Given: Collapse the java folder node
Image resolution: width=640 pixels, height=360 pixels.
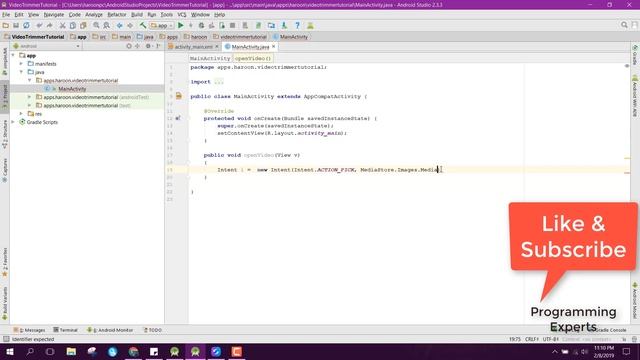Looking at the screenshot, I should coord(21,72).
